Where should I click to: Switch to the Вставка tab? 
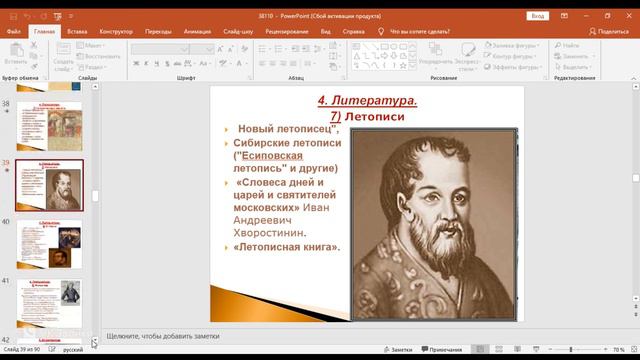point(77,31)
